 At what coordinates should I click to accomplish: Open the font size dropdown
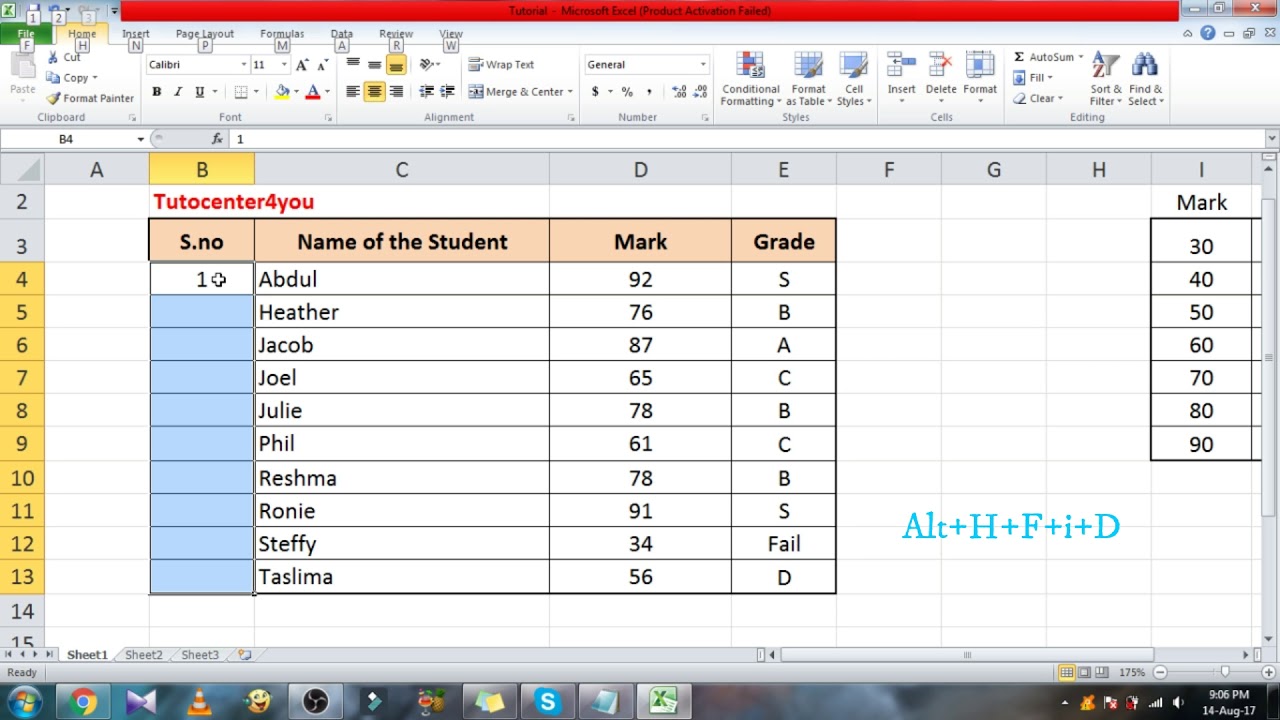click(x=284, y=65)
